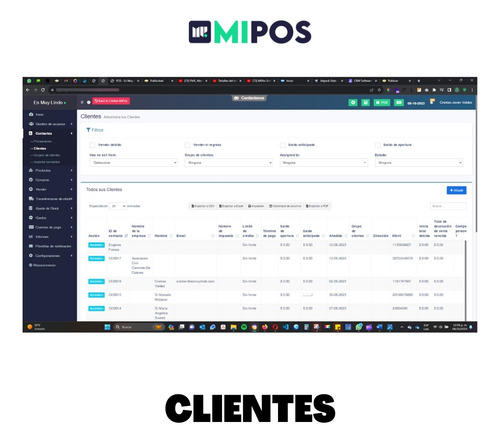Check the Vender debido checkbox
This screenshot has height=443, width=500.
point(92,145)
